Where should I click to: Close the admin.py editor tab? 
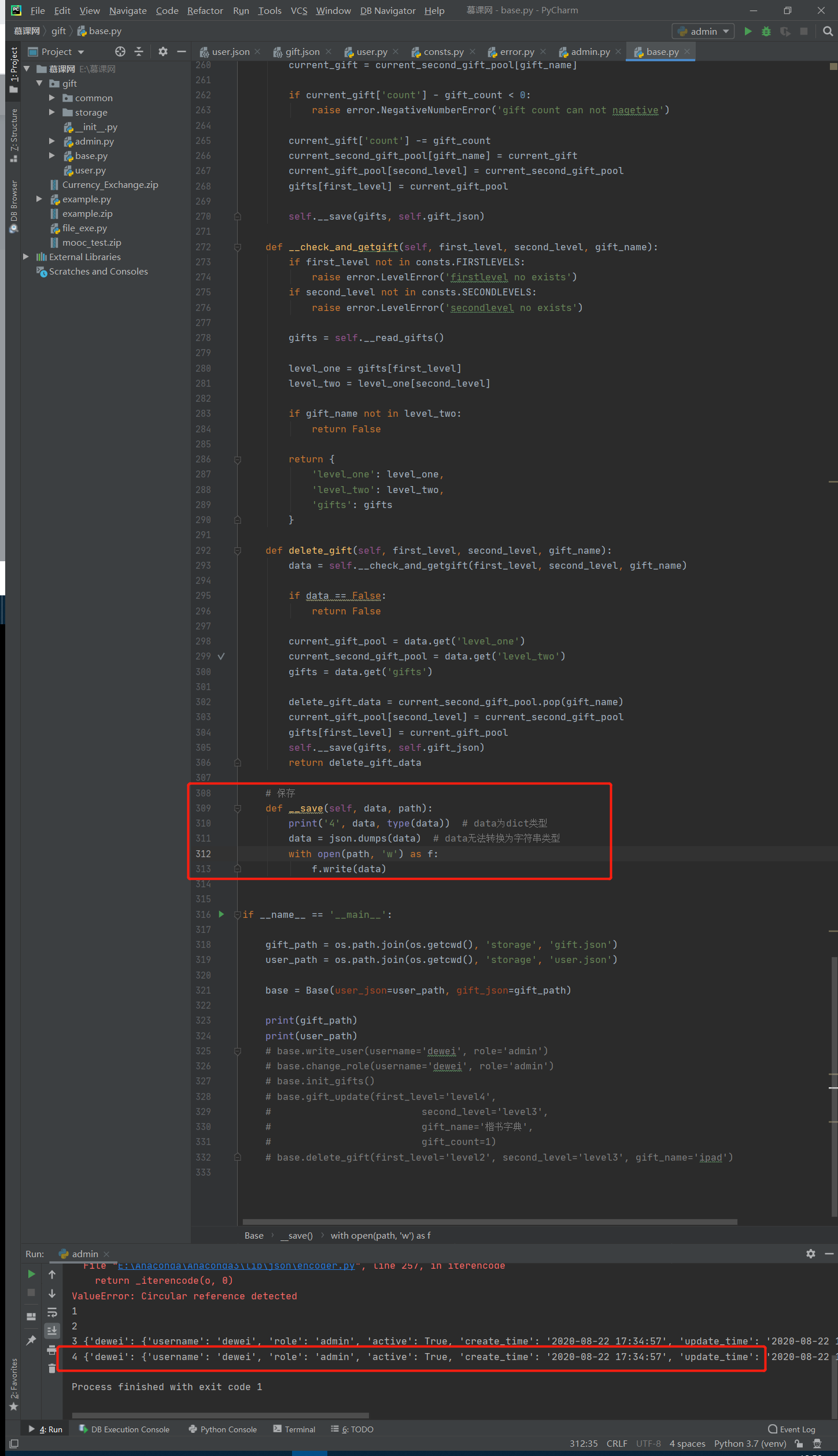[618, 51]
